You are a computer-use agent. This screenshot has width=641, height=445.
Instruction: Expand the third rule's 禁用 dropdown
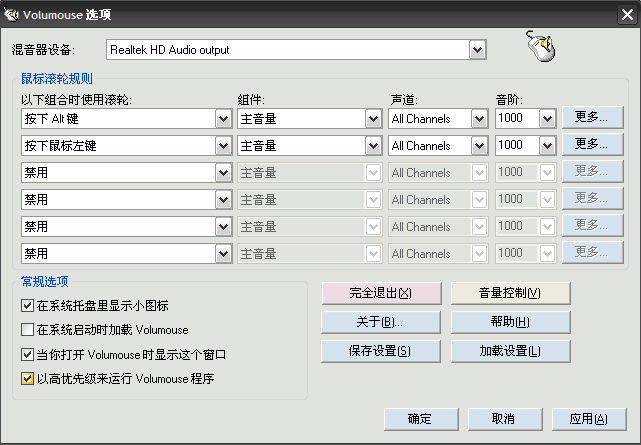pos(223,173)
